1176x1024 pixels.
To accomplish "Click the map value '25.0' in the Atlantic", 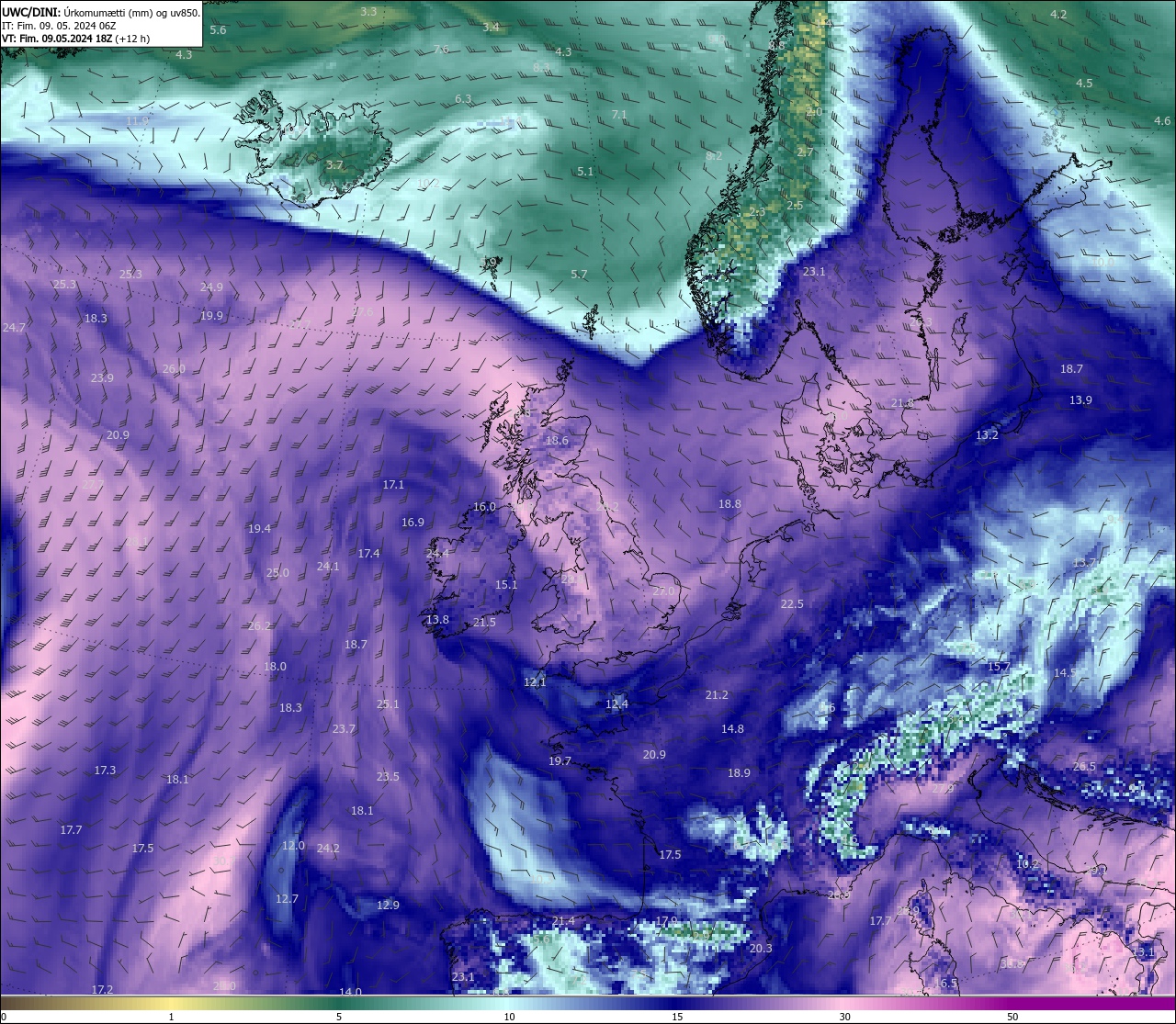I will click(277, 573).
